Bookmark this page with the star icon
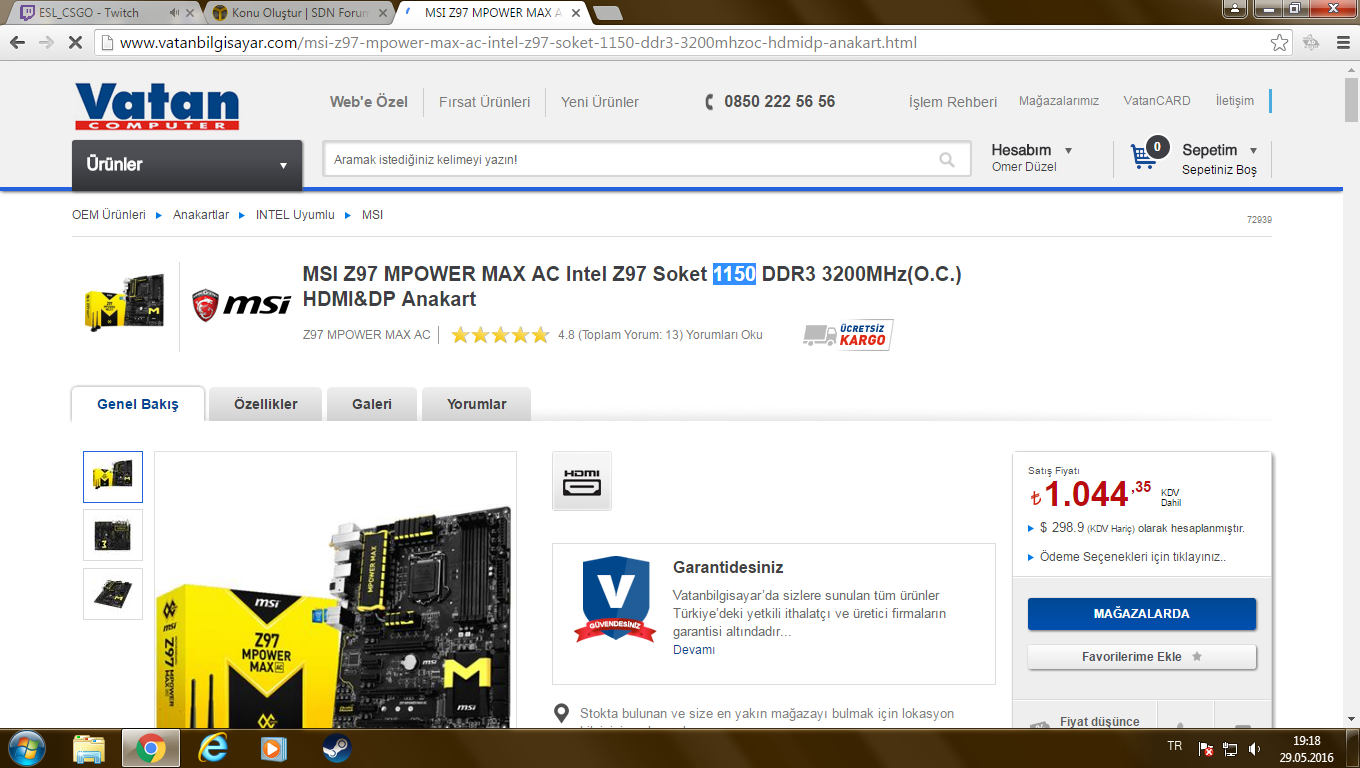This screenshot has height=768, width=1360. (x=1279, y=43)
